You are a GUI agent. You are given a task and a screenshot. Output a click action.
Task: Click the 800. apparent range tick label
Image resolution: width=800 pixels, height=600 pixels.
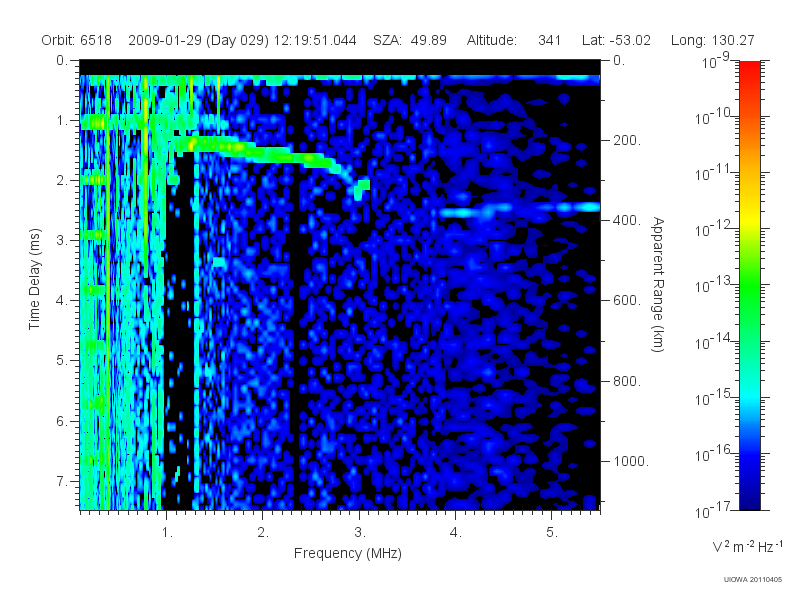(627, 381)
